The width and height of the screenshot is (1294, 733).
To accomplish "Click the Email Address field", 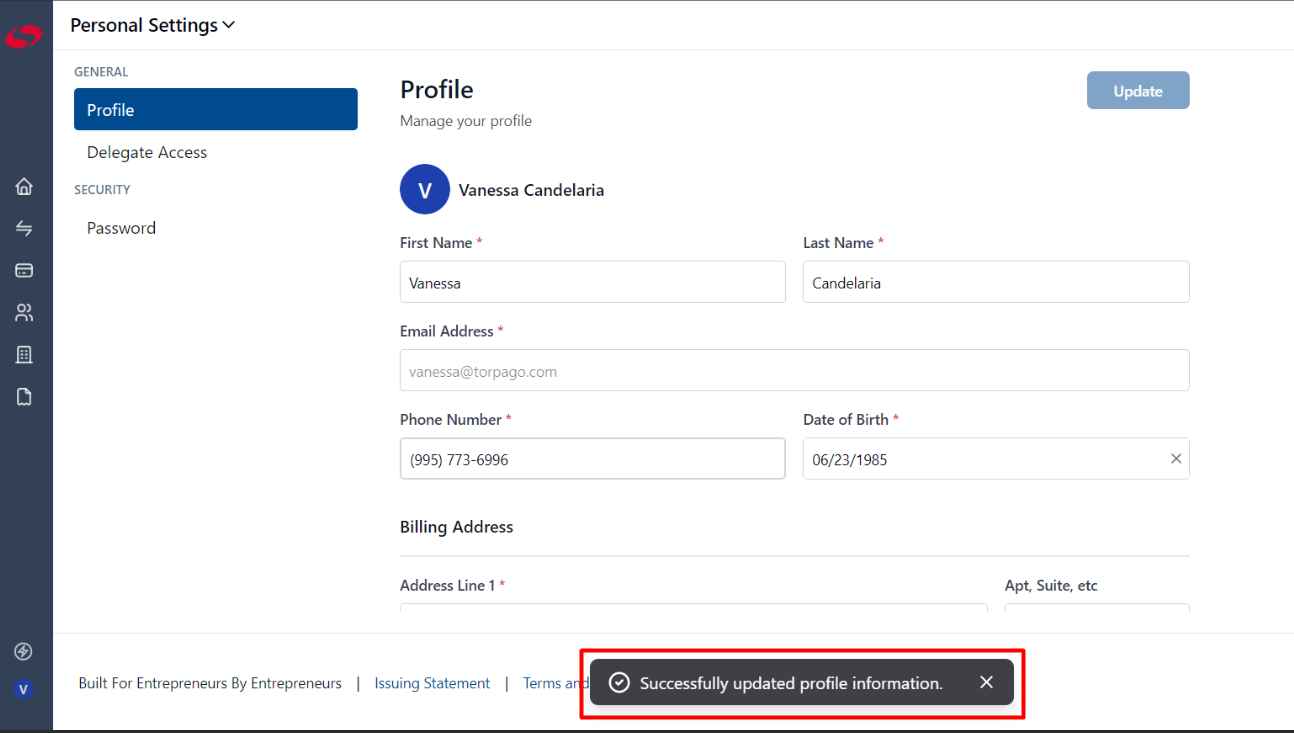I will (795, 370).
